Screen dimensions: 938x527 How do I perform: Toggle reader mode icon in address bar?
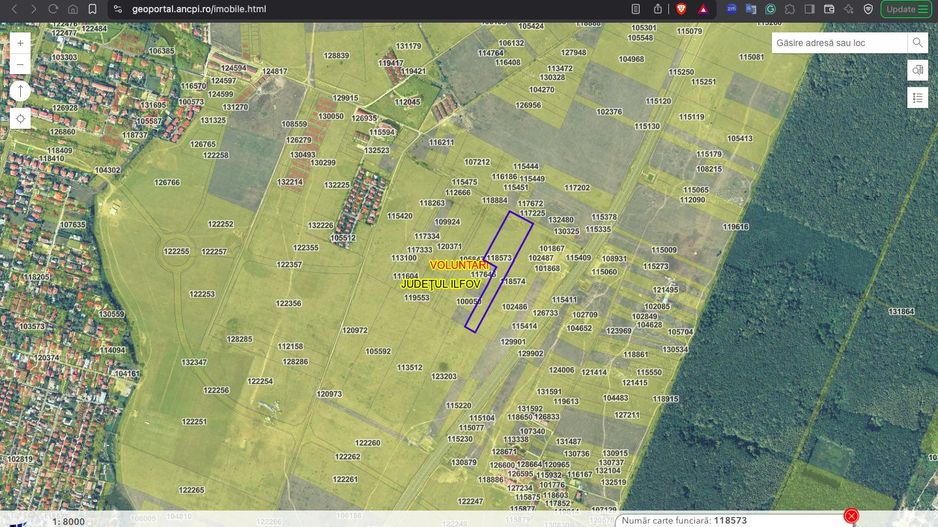[x=636, y=9]
